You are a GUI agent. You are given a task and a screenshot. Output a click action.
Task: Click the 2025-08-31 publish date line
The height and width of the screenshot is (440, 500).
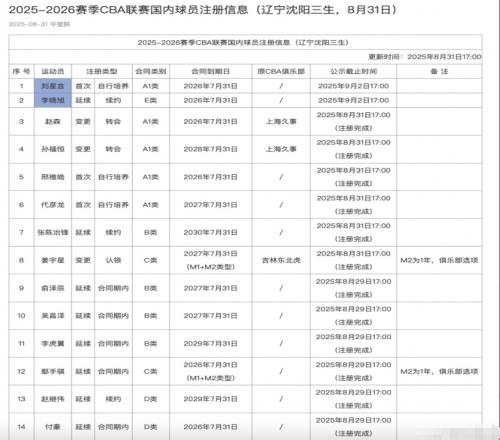click(x=39, y=24)
